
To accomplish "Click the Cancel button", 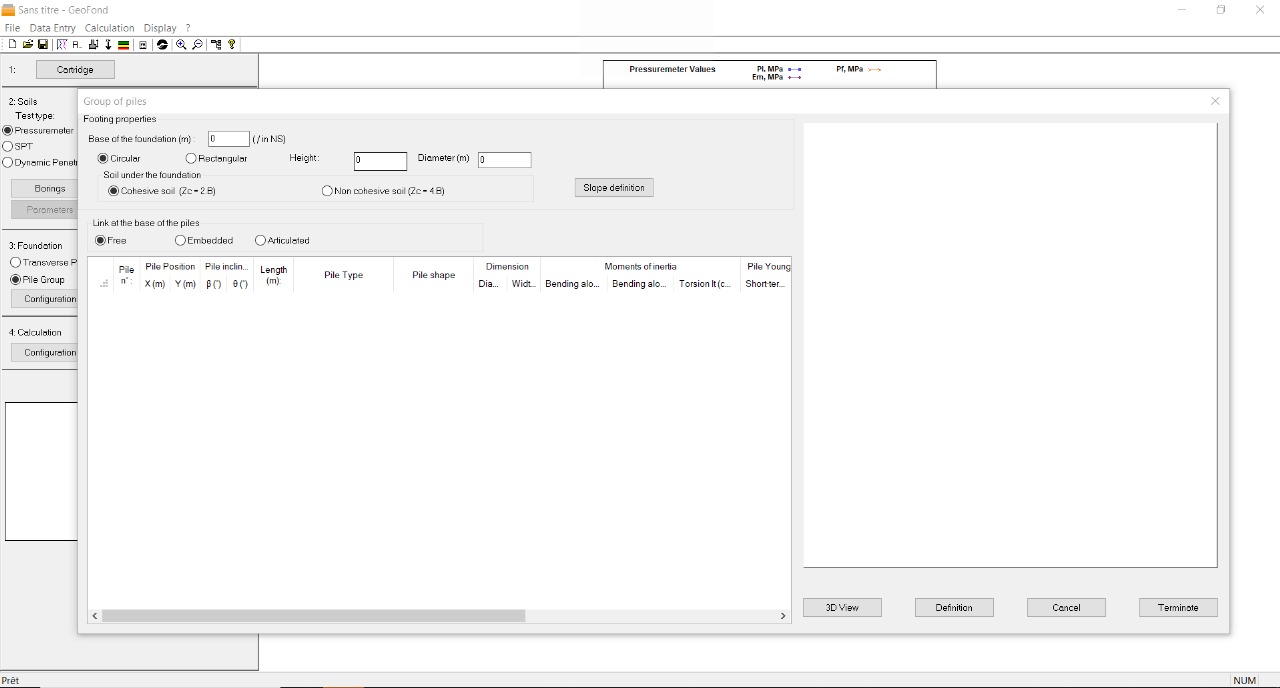I will pos(1066,607).
